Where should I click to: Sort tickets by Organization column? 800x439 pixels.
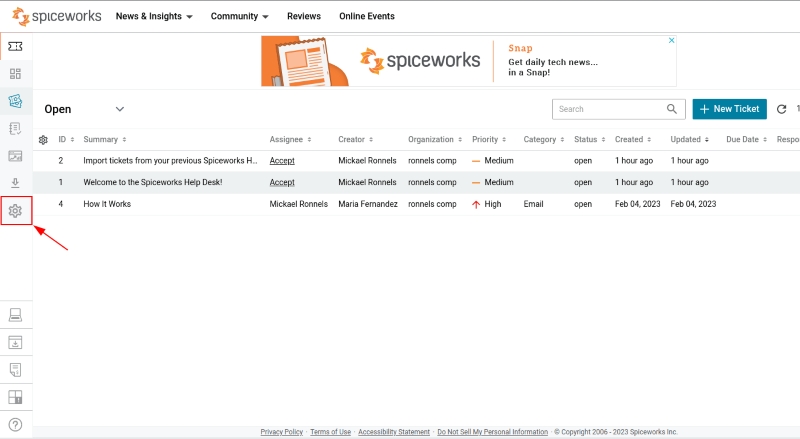[435, 139]
